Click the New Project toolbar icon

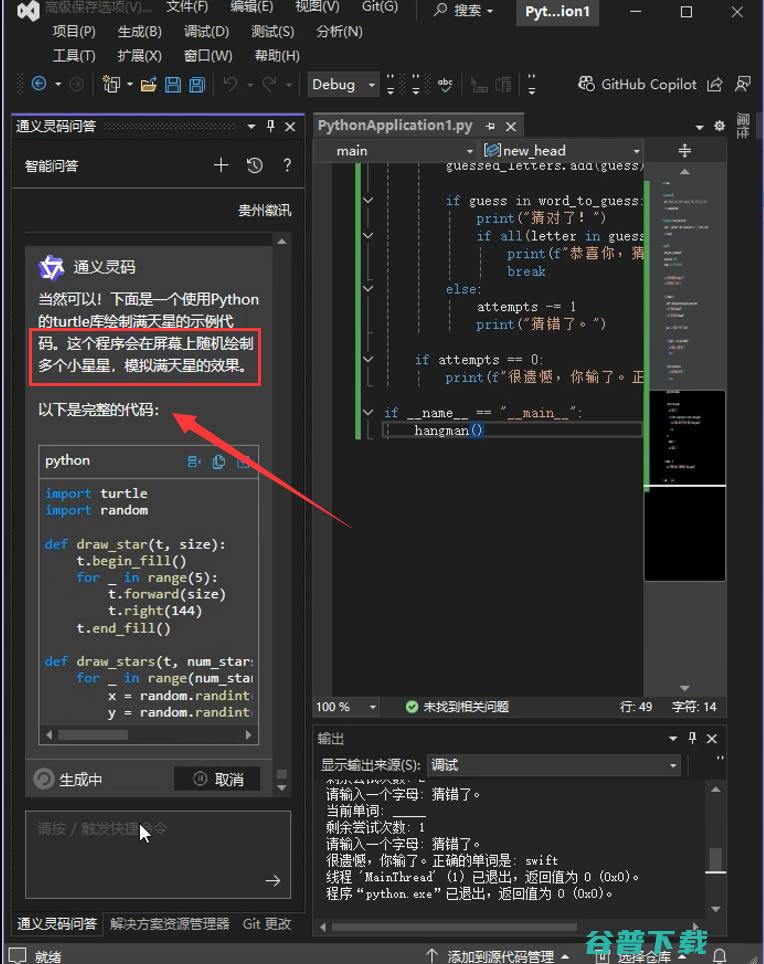(x=111, y=84)
